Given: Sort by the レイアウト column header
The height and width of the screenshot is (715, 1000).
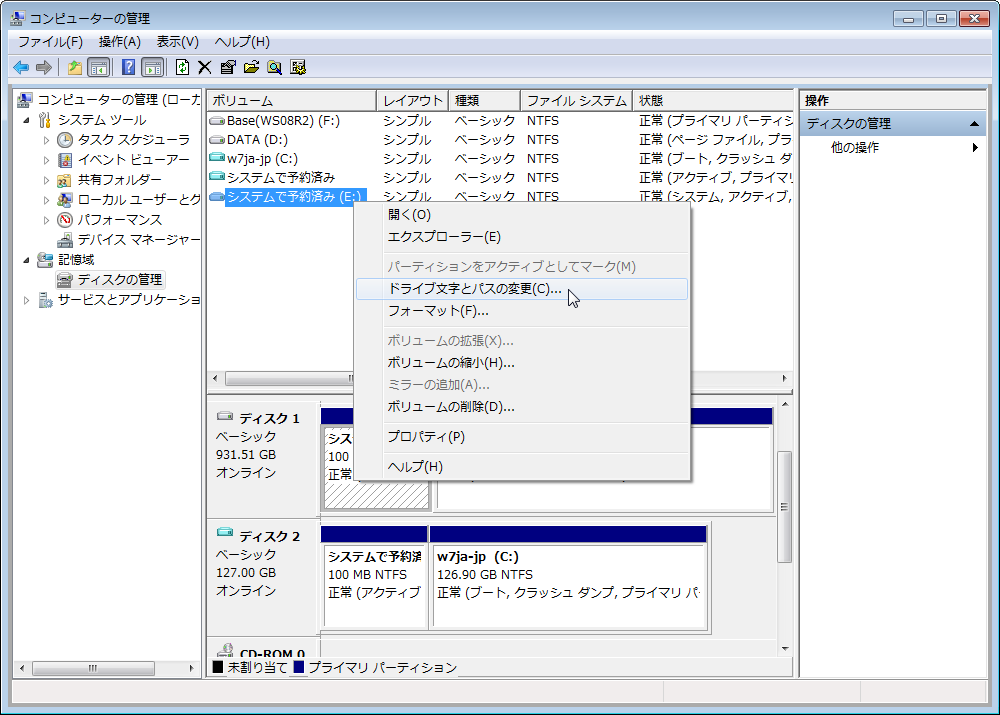Looking at the screenshot, I should point(413,101).
